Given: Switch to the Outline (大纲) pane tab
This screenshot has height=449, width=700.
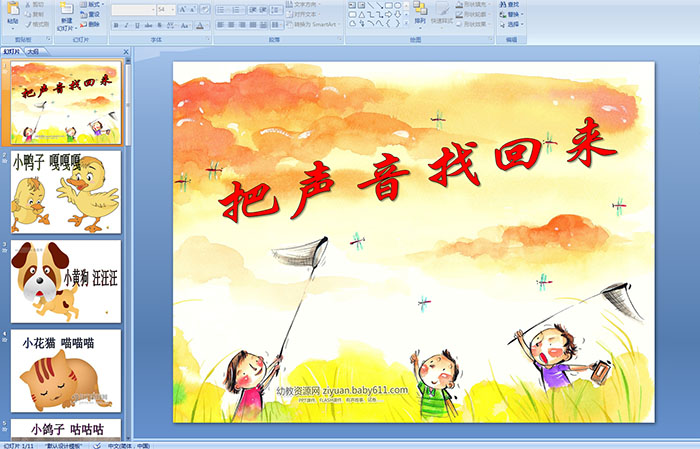Looking at the screenshot, I should [33, 52].
